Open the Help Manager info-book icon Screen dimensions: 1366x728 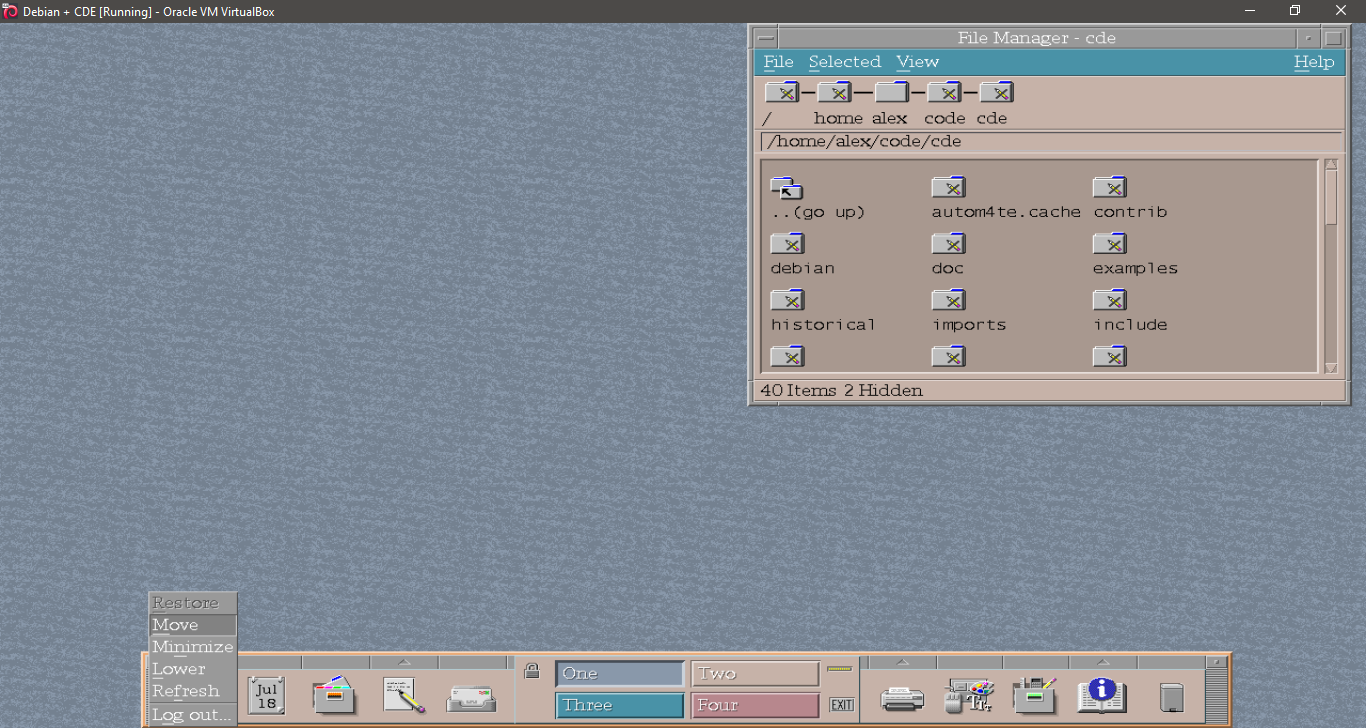pyautogui.click(x=1102, y=695)
